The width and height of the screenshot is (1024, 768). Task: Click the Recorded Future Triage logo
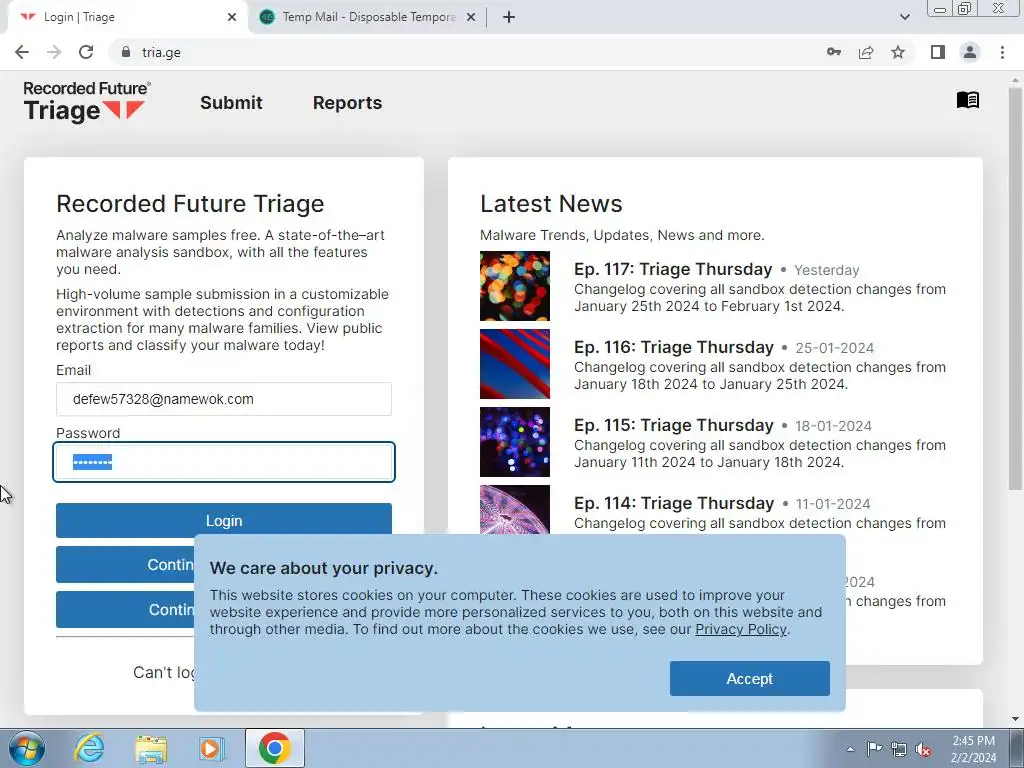(87, 102)
